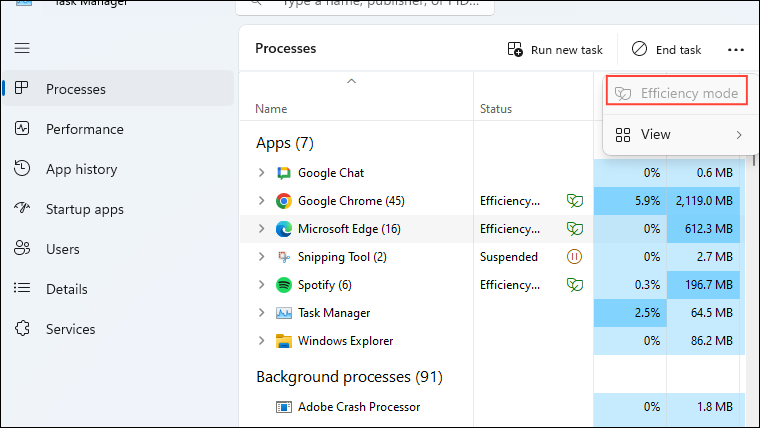This screenshot has height=428, width=760.
Task: Expand the Spotify process group
Action: pos(262,285)
